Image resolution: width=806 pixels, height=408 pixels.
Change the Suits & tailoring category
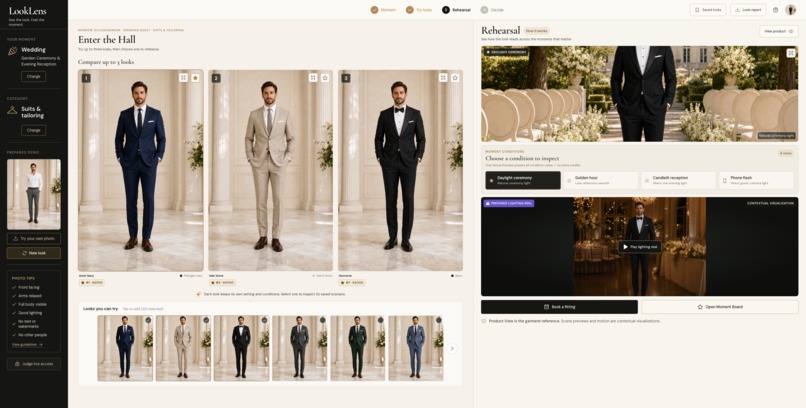click(x=33, y=130)
